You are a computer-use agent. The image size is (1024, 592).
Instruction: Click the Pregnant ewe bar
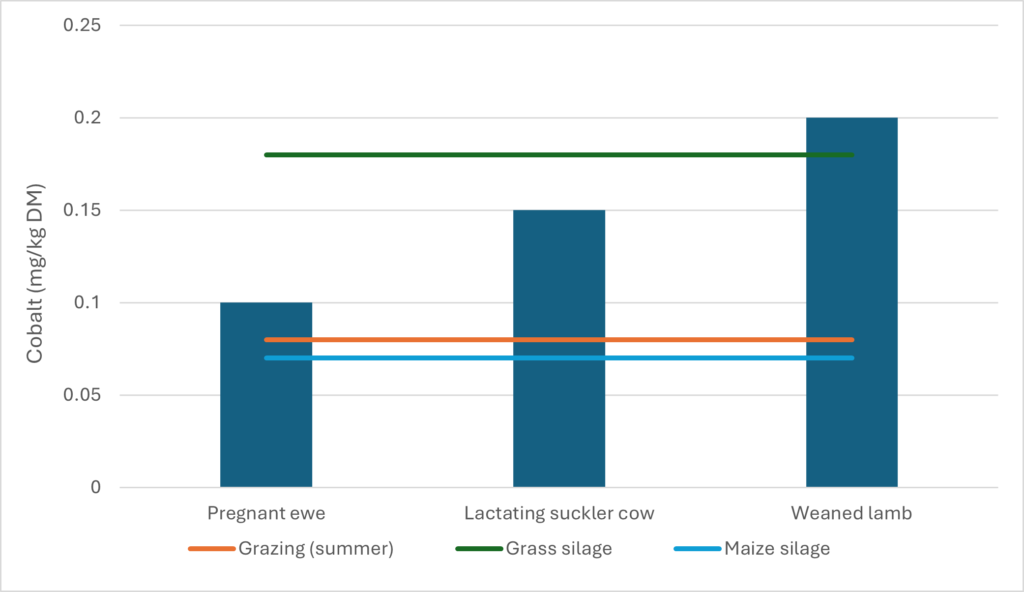pos(266,420)
